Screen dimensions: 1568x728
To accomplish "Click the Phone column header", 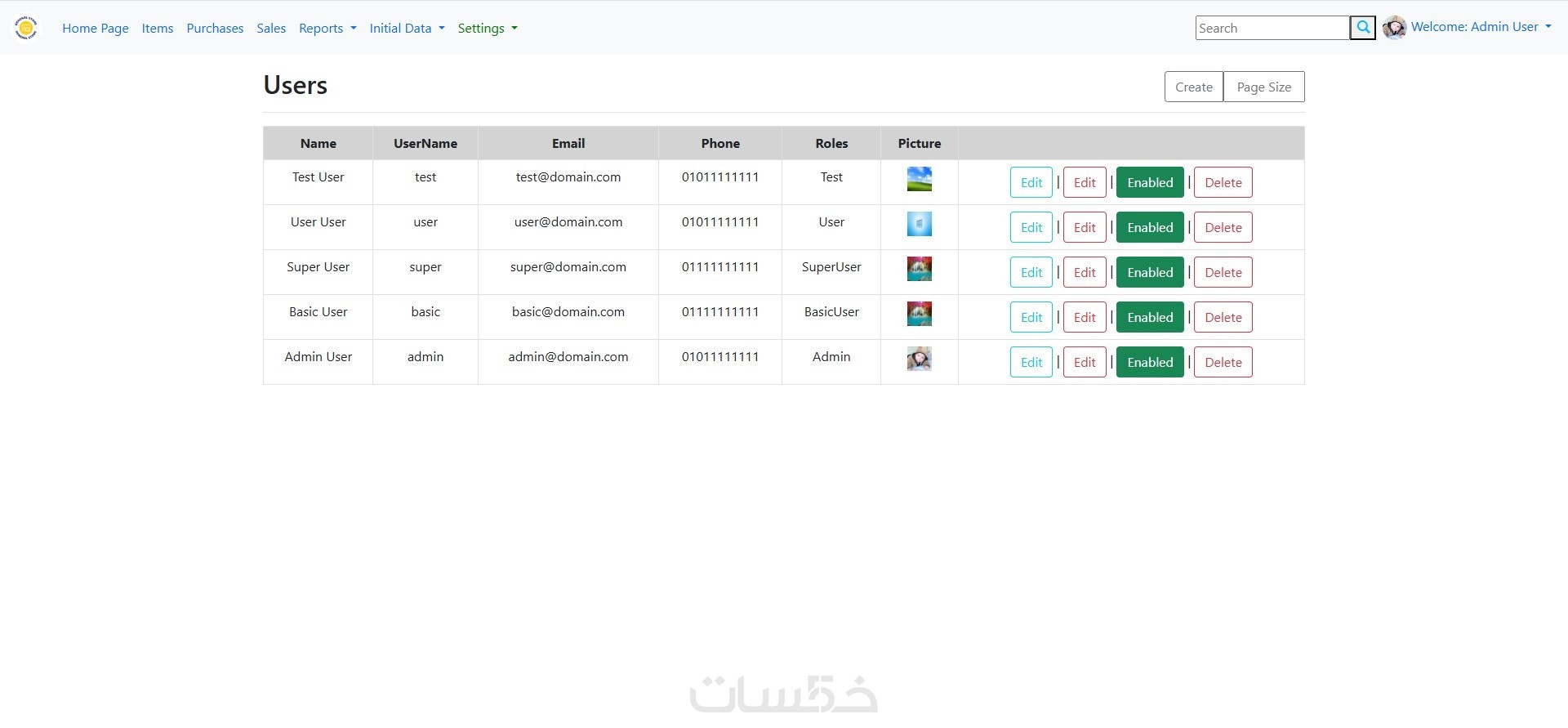I will coord(720,143).
